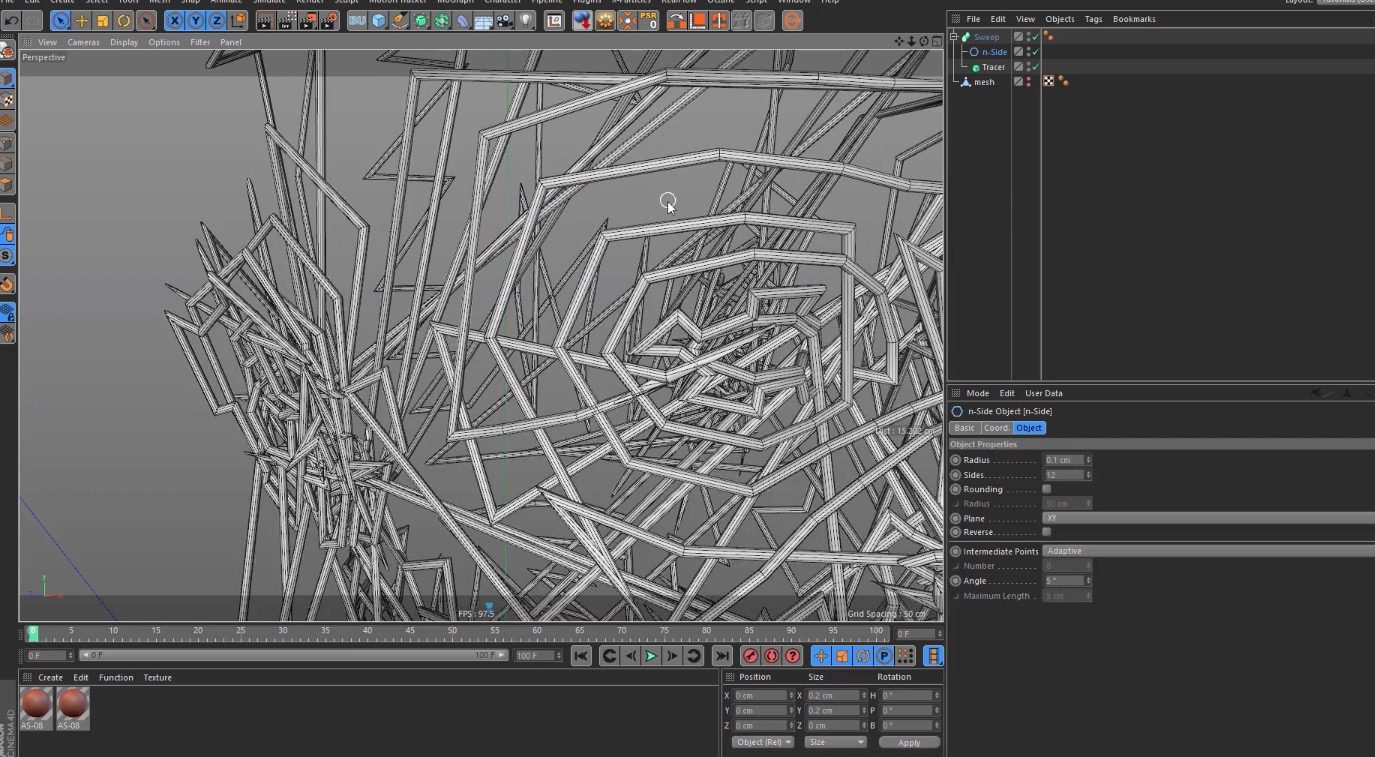
Task: Click the checkered texture tag on mesh
Action: 1049,82
